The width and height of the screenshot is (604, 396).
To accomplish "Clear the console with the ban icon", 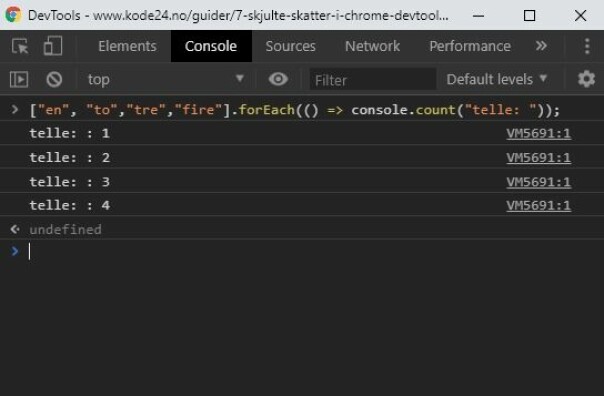I will tap(54, 79).
